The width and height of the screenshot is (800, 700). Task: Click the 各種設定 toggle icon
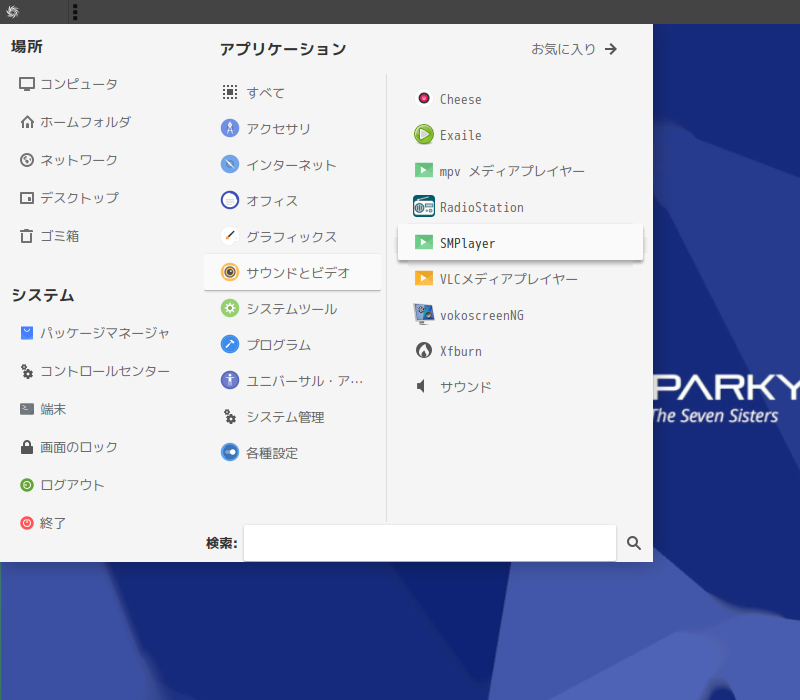coord(230,453)
